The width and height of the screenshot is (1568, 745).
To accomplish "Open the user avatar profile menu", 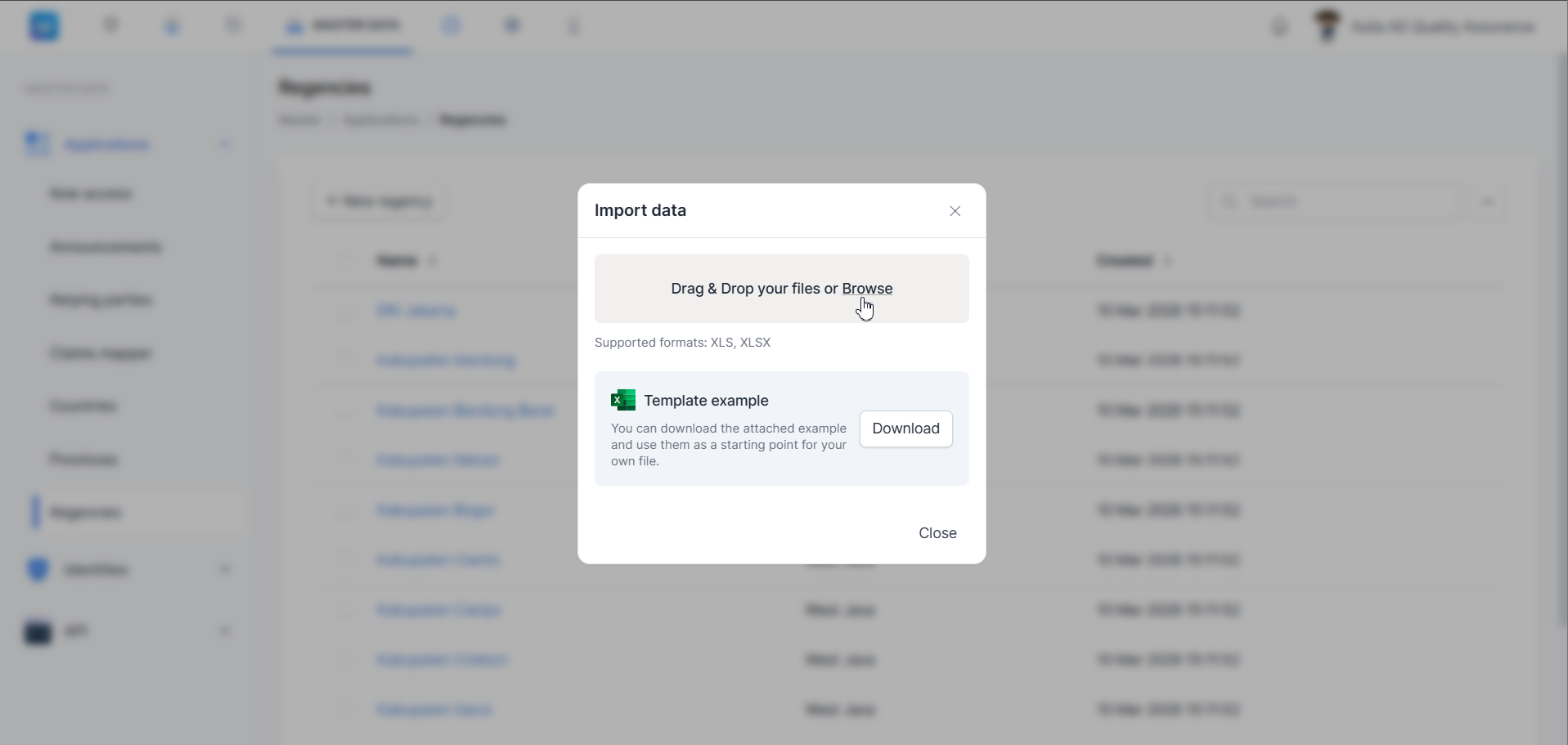I will pos(1327,26).
